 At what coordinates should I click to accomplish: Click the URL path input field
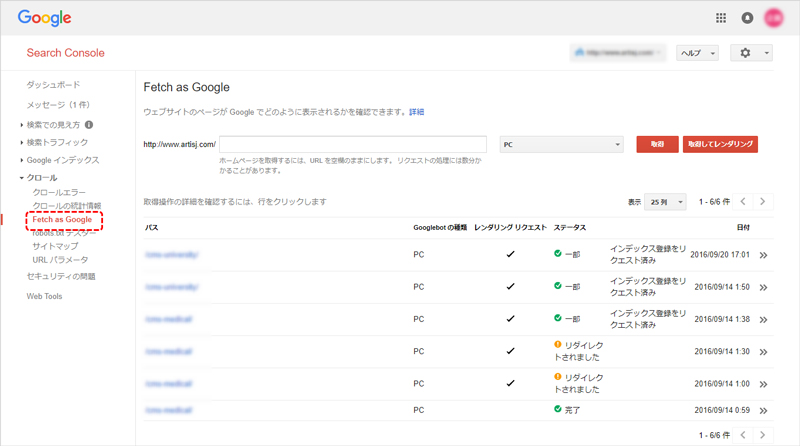(x=353, y=144)
